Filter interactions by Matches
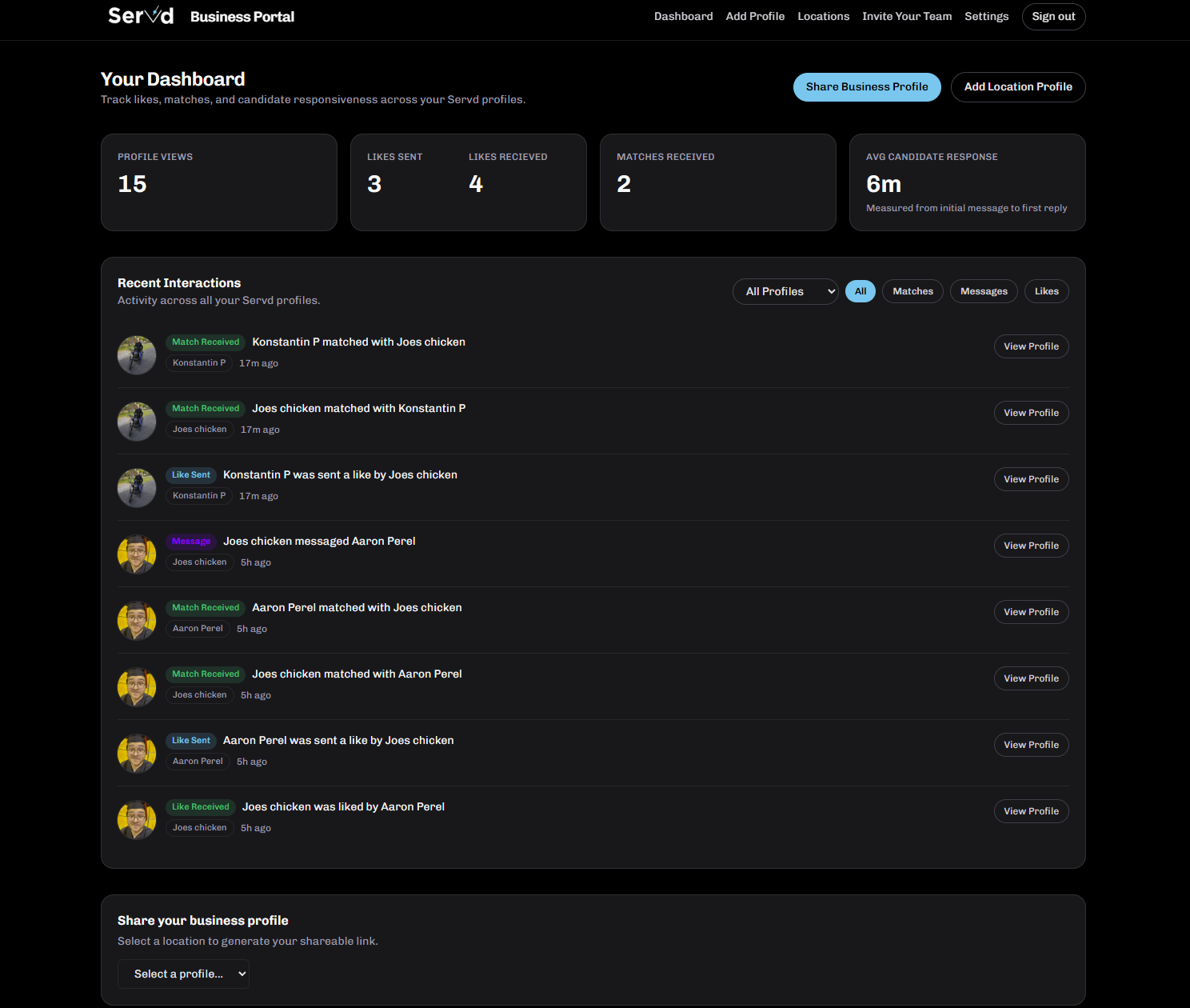 click(912, 292)
